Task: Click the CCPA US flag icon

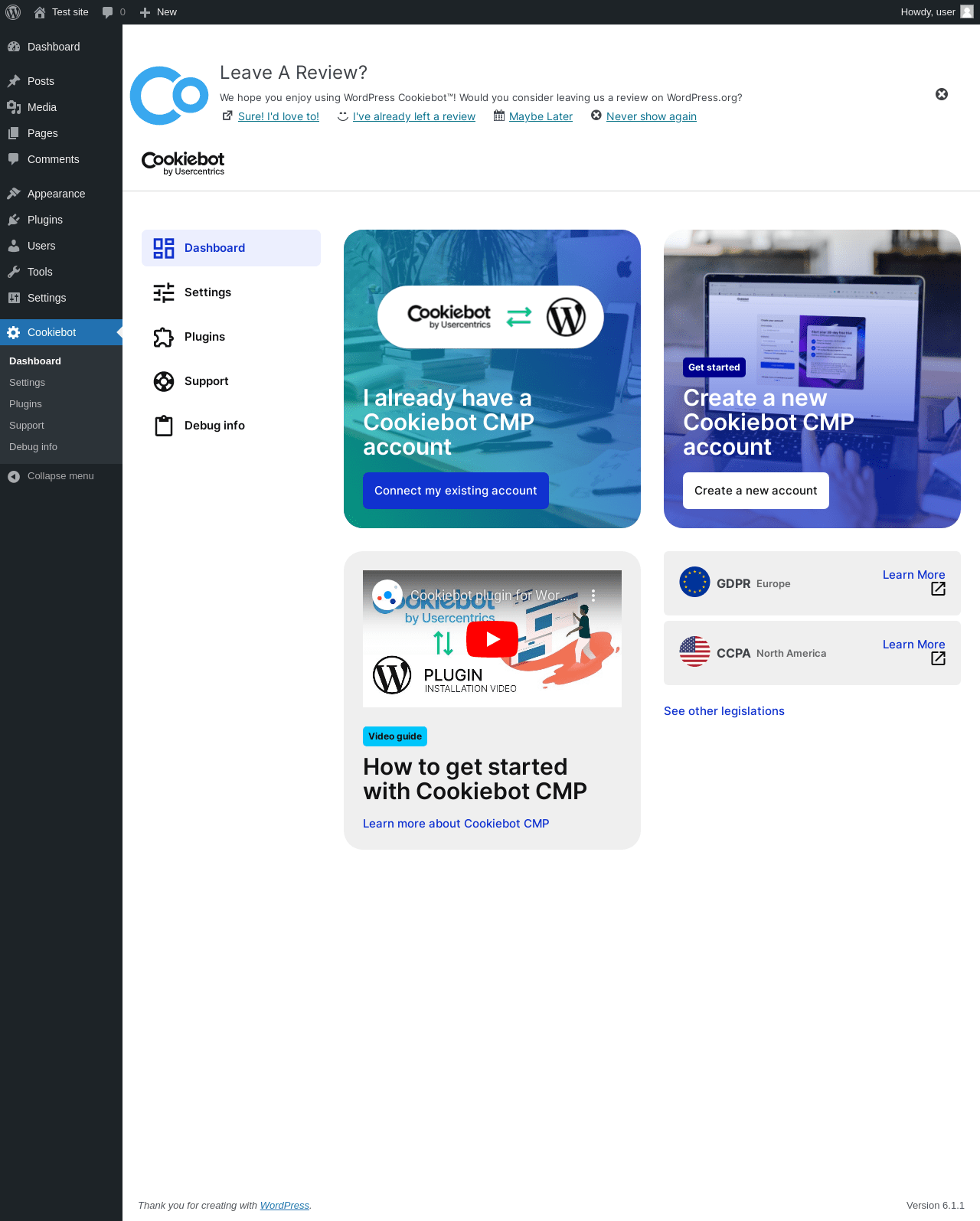Action: tap(695, 651)
